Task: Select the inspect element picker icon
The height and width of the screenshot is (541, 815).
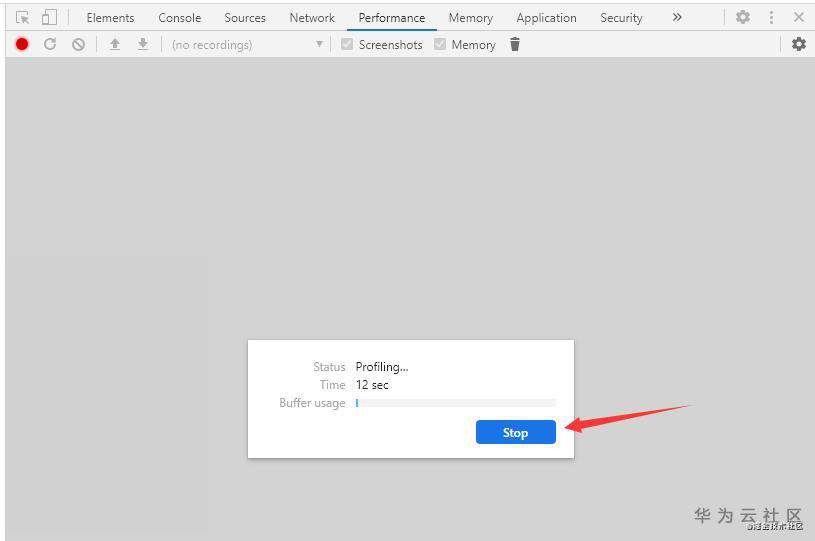Action: tap(22, 18)
